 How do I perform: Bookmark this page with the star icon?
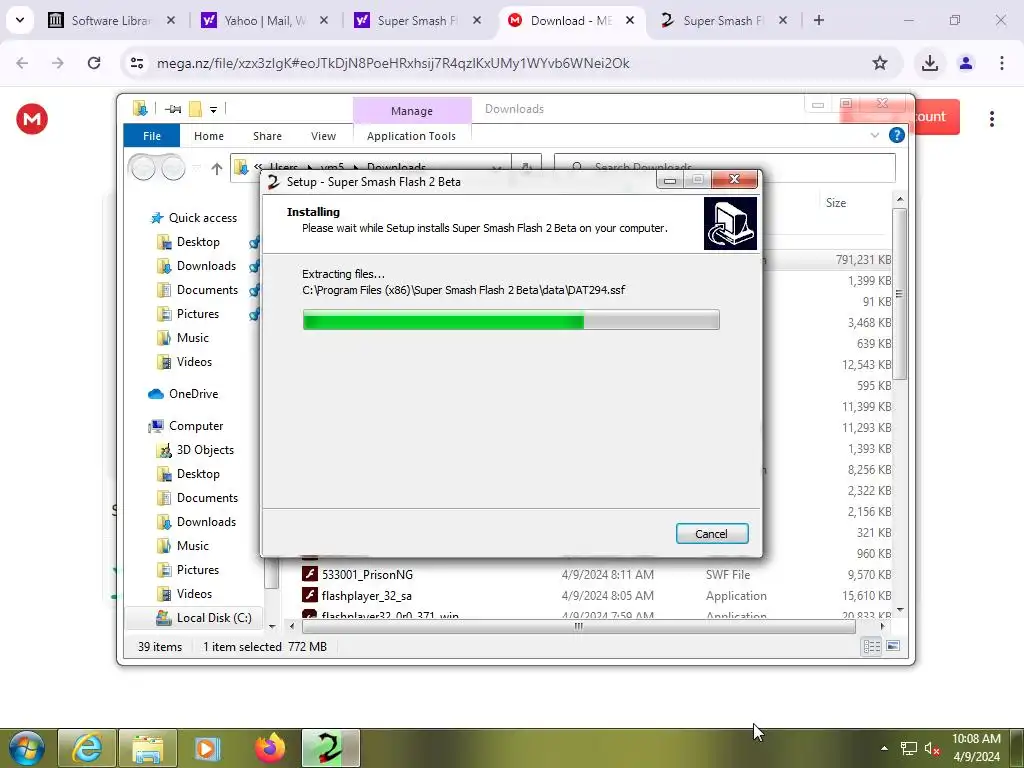pyautogui.click(x=880, y=63)
